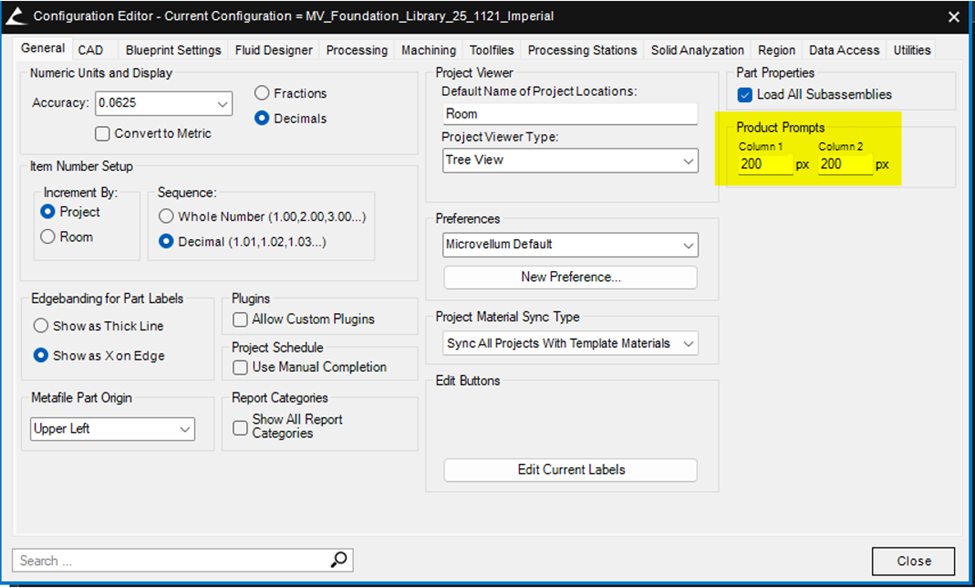Open the Accuracy dropdown
975x588 pixels.
pyautogui.click(x=221, y=103)
